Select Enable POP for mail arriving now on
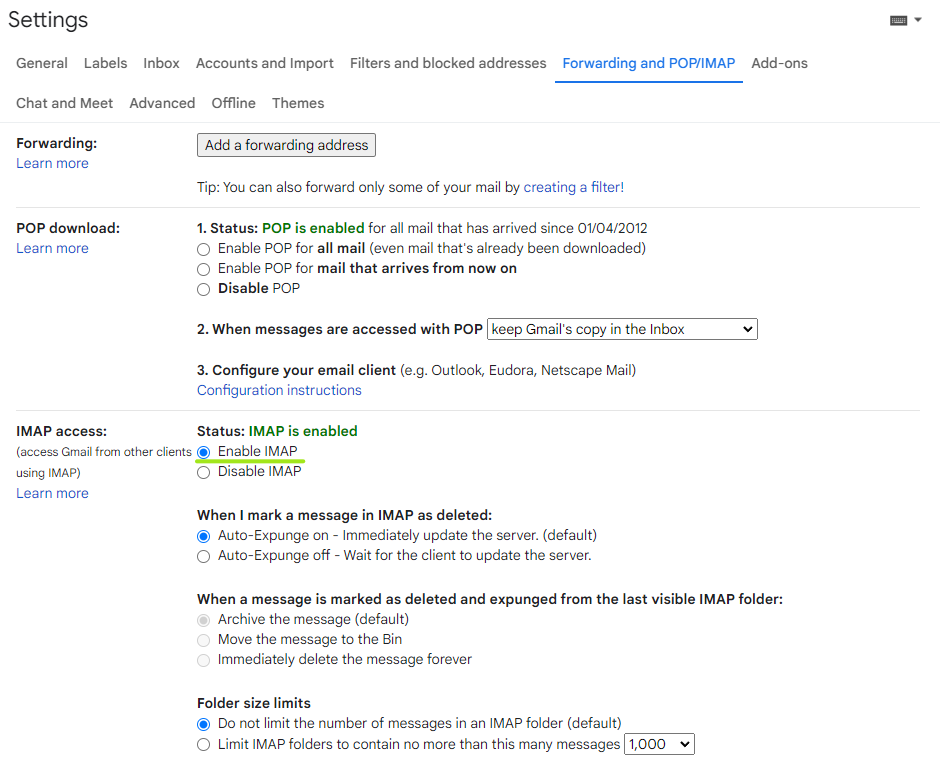This screenshot has height=760, width=940. 204,269
